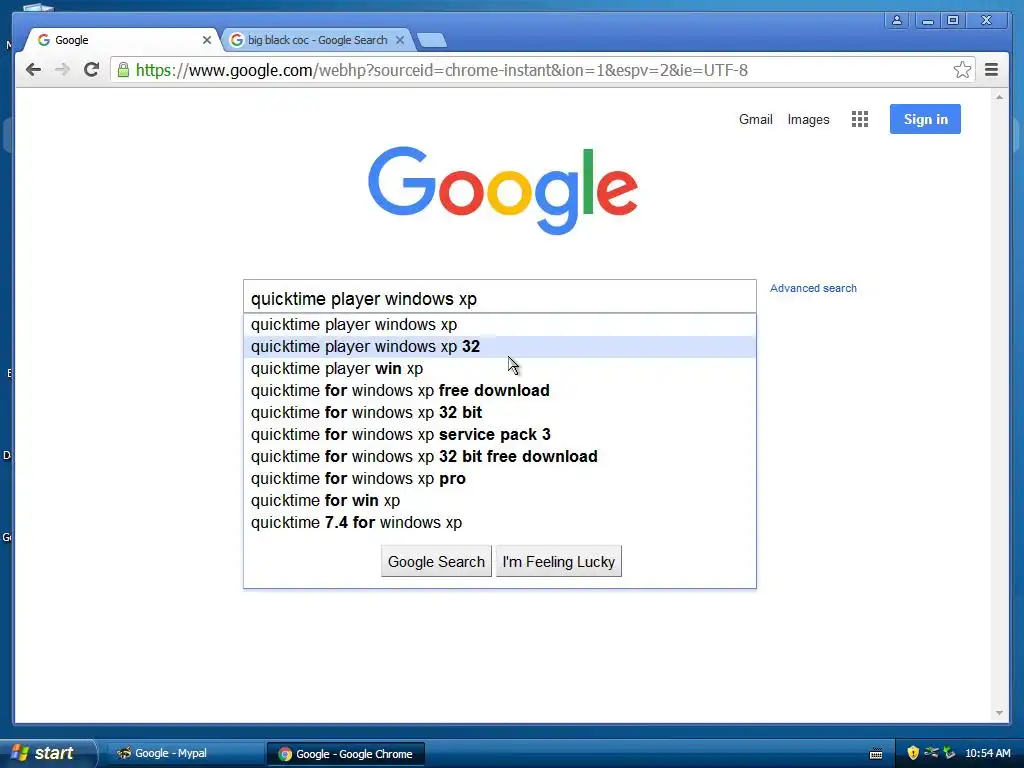Pick 'quicktime for windows xp 32 bit free download'
This screenshot has width=1024, height=768.
coord(500,456)
